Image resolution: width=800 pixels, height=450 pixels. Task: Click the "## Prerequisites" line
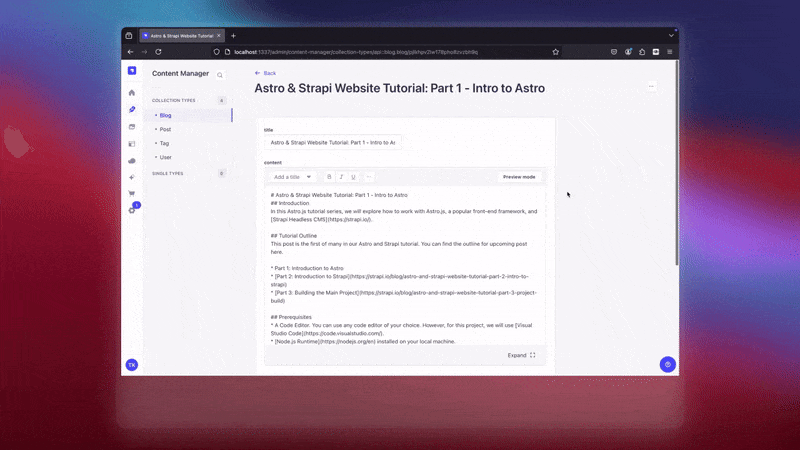(x=291, y=317)
